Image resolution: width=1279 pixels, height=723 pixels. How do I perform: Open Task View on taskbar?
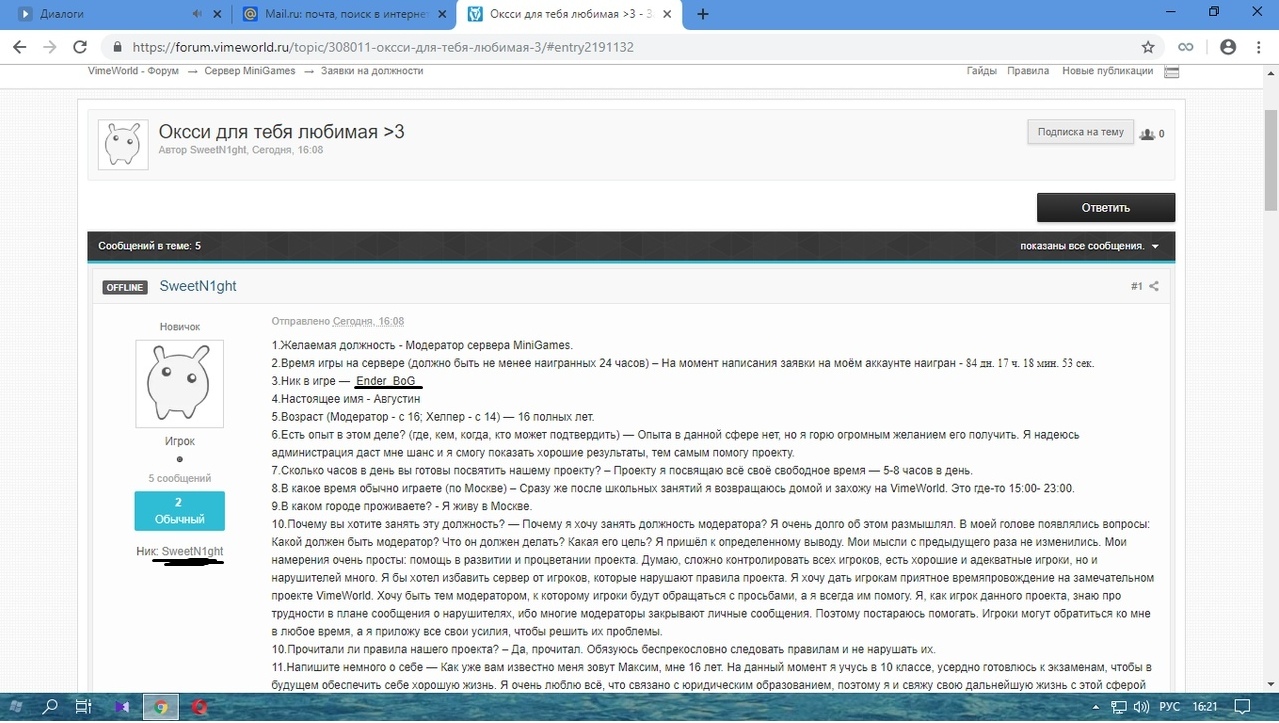[84, 707]
